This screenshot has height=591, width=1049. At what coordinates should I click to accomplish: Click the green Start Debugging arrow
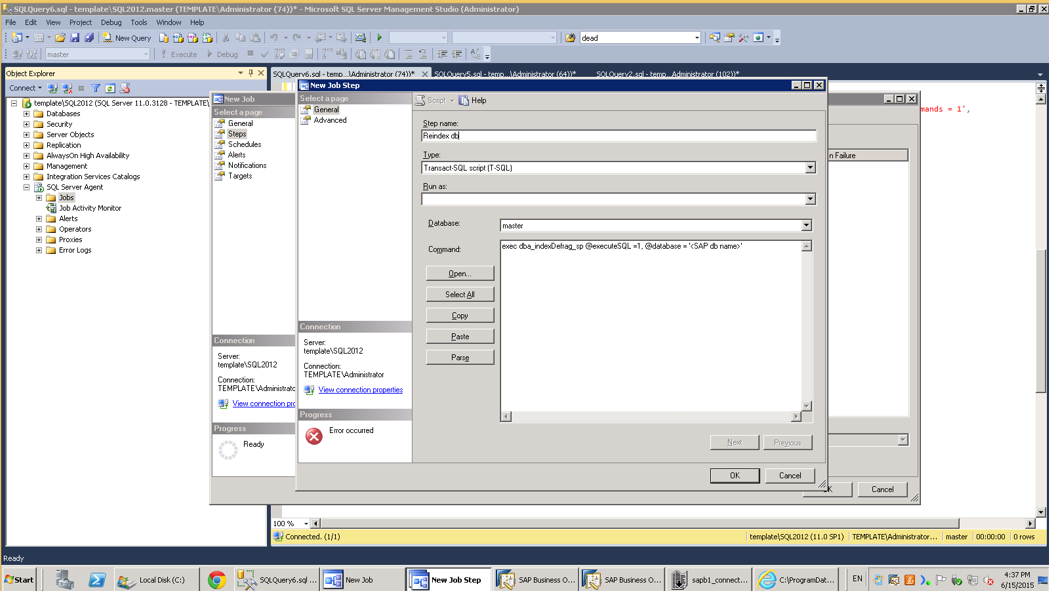tap(379, 37)
